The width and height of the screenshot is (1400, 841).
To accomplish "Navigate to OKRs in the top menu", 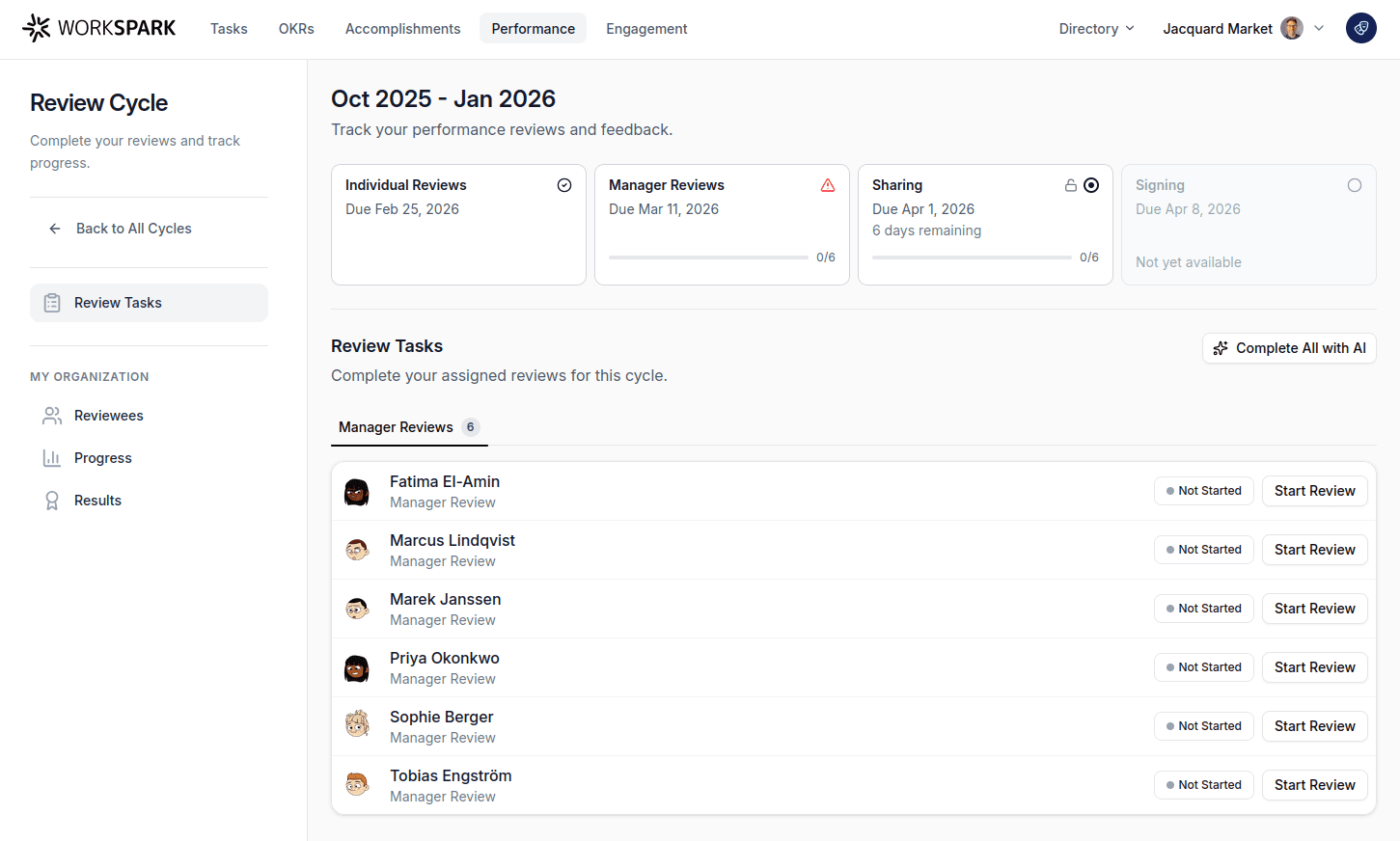I will [295, 28].
